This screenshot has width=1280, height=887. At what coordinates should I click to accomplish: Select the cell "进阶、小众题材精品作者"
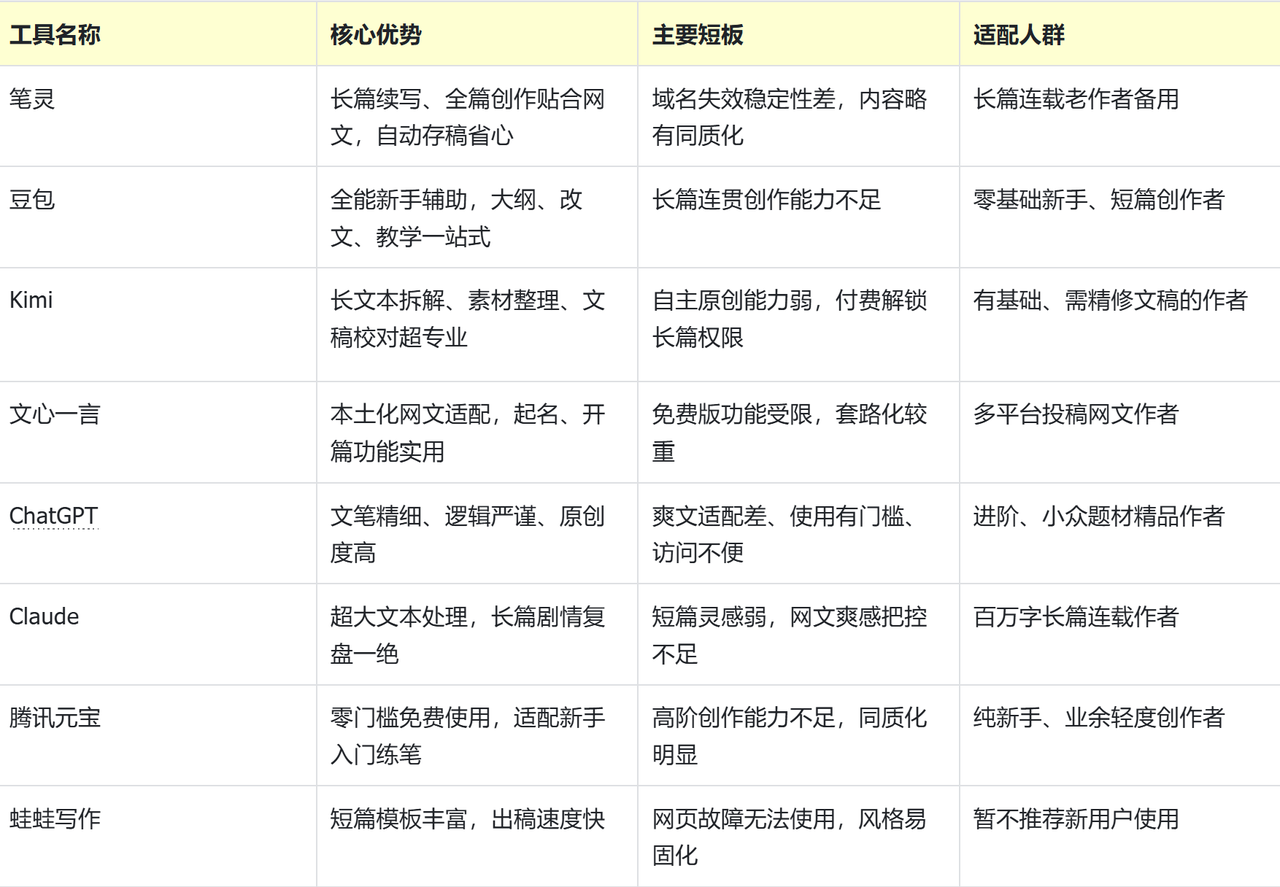1120,533
